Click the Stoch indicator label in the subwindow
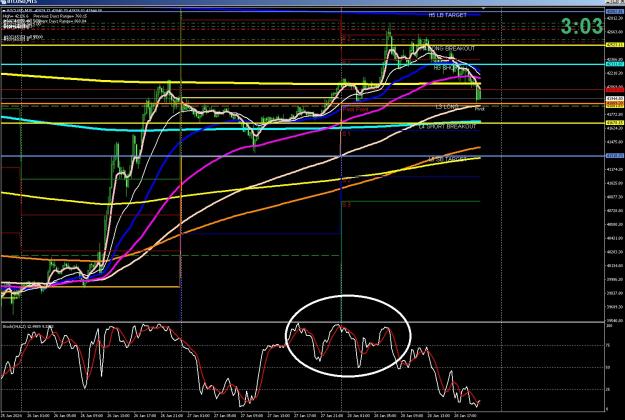This screenshot has height=420, width=625. (28, 326)
